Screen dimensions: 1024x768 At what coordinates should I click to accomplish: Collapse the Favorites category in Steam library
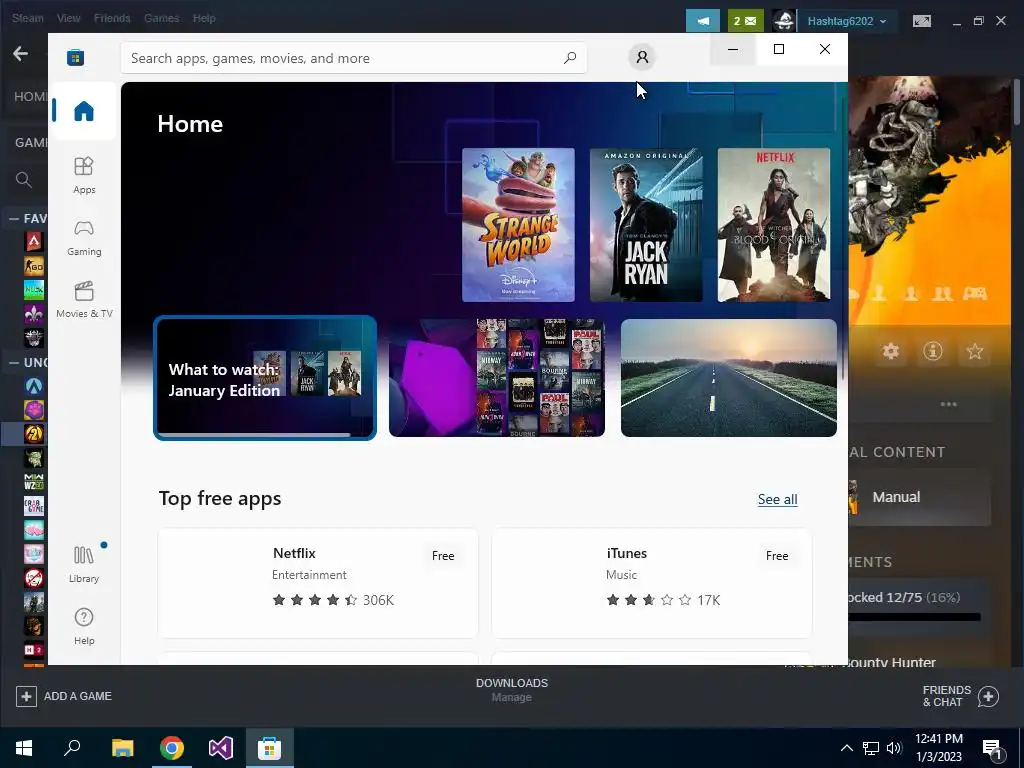click(14, 219)
